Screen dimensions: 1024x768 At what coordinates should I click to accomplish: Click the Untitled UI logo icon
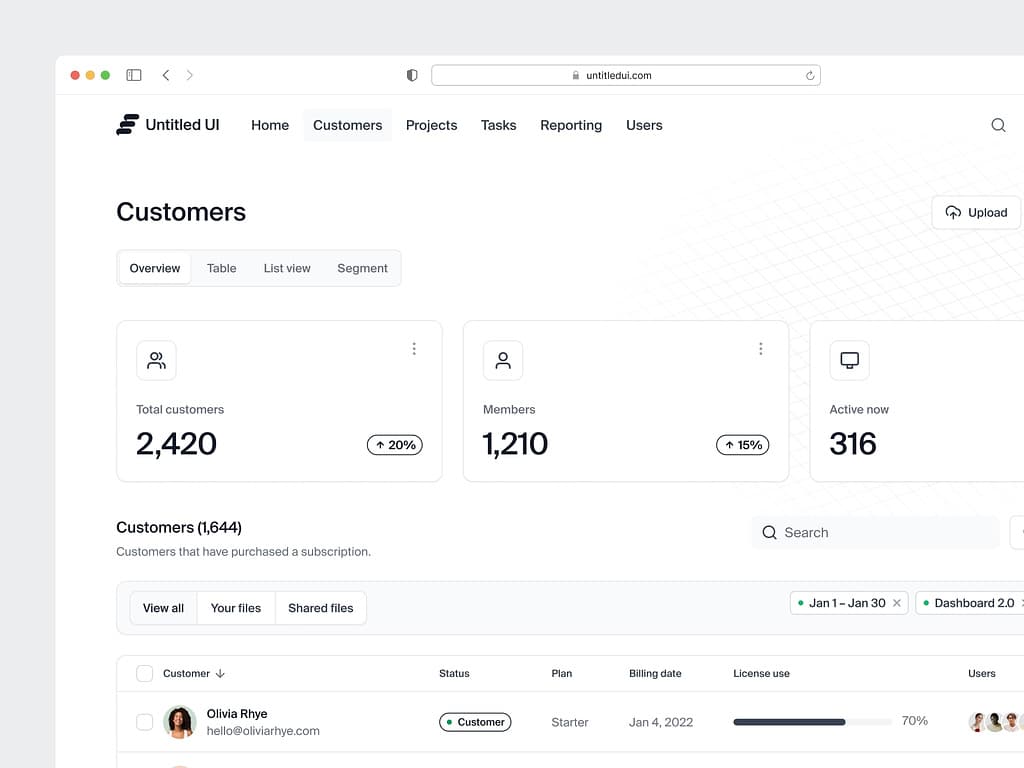[x=127, y=125]
